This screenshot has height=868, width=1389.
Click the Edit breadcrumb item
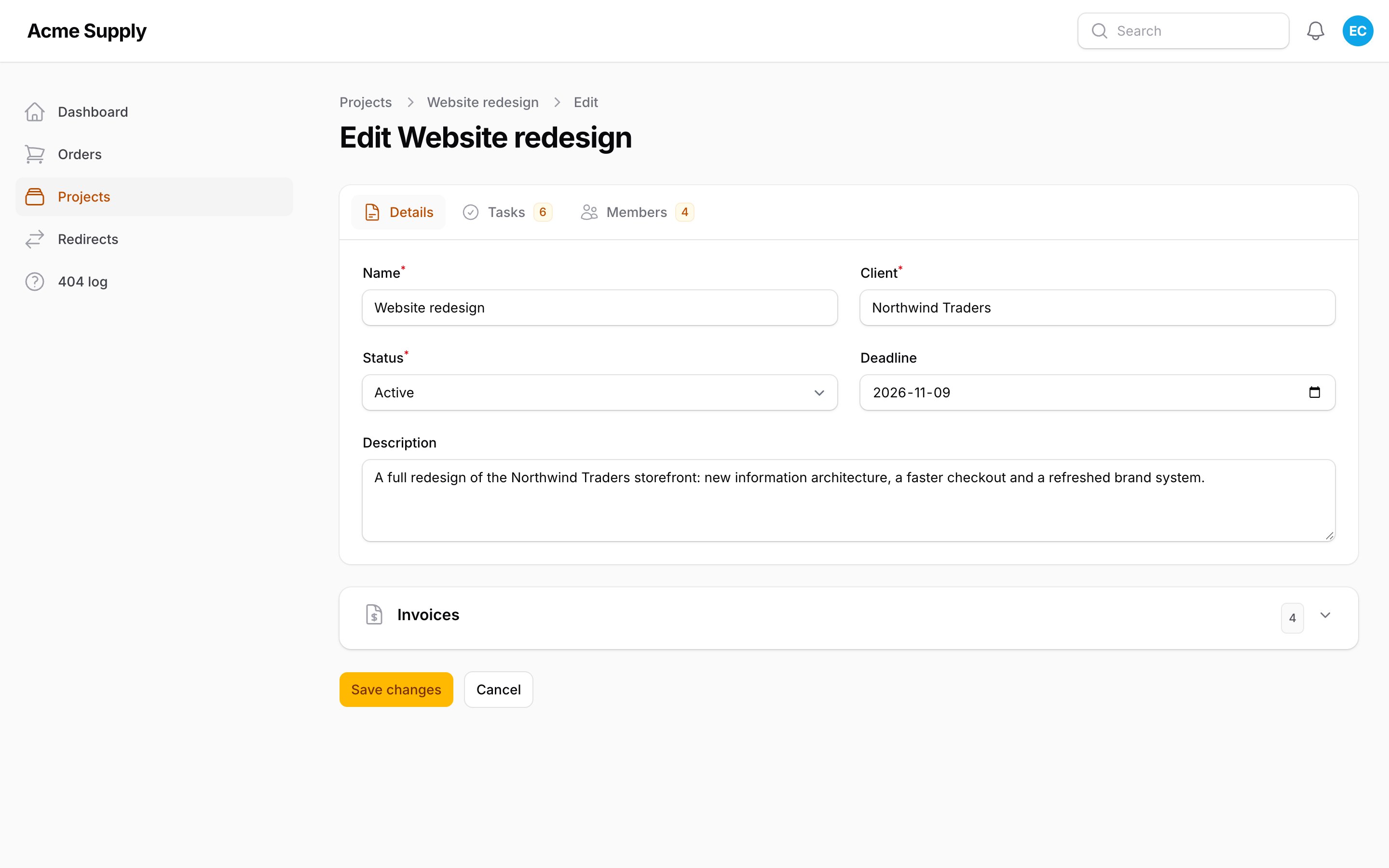586,102
